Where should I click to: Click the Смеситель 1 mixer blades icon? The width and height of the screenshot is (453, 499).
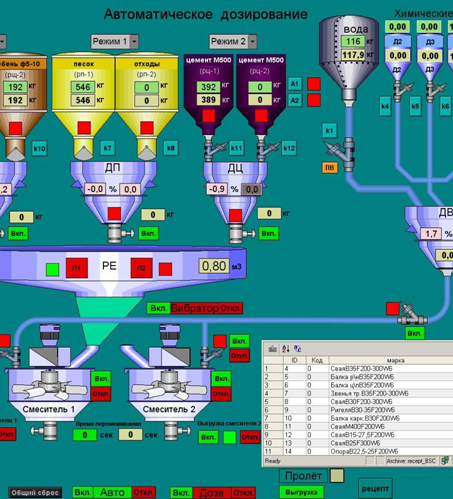(49, 386)
